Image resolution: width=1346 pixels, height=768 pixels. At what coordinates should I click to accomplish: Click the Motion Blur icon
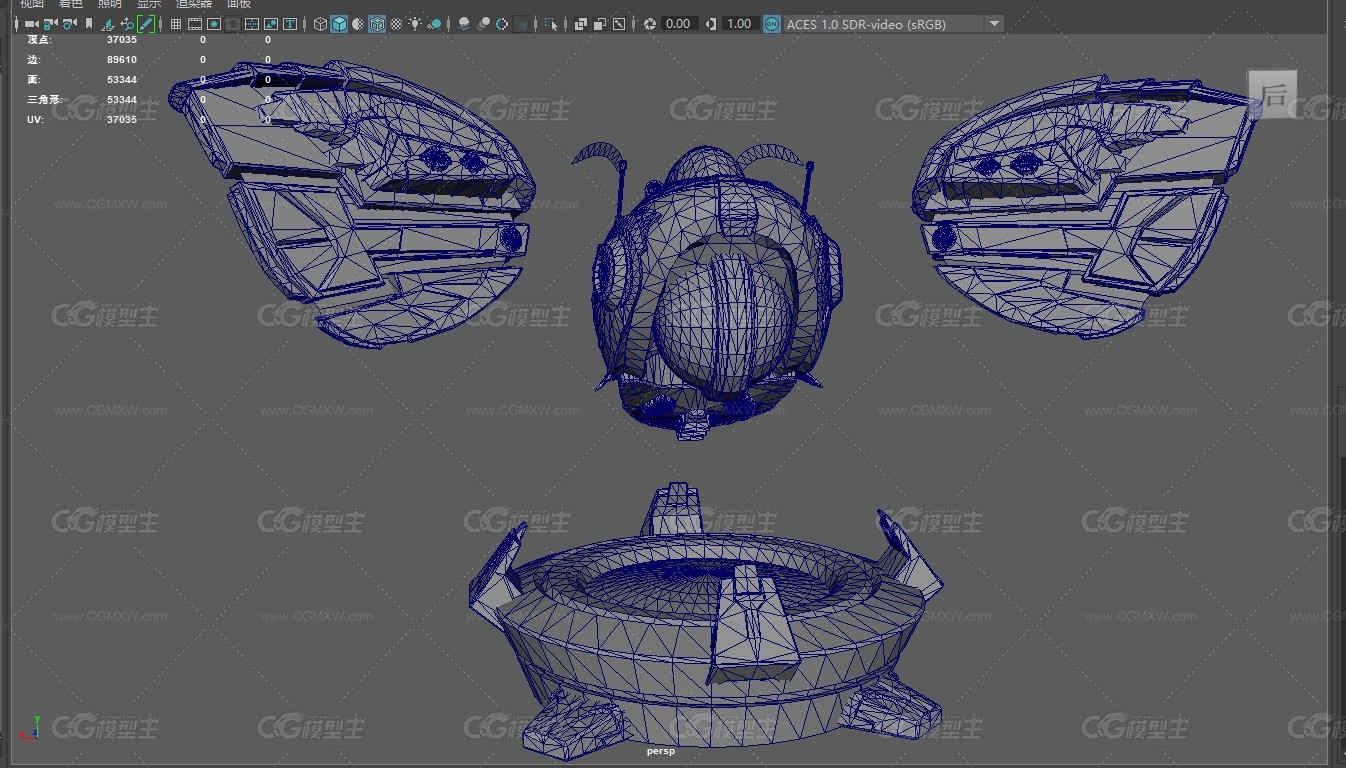[483, 24]
